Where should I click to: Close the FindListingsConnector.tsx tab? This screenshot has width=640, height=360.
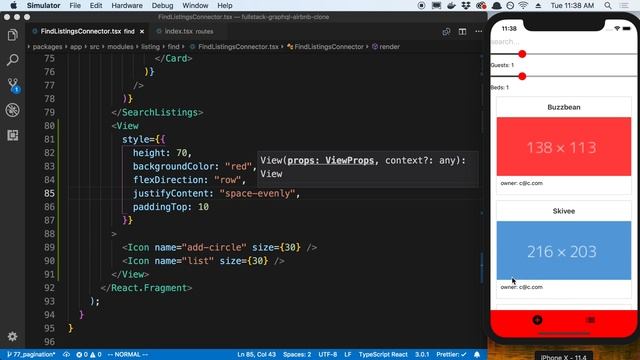coord(142,31)
